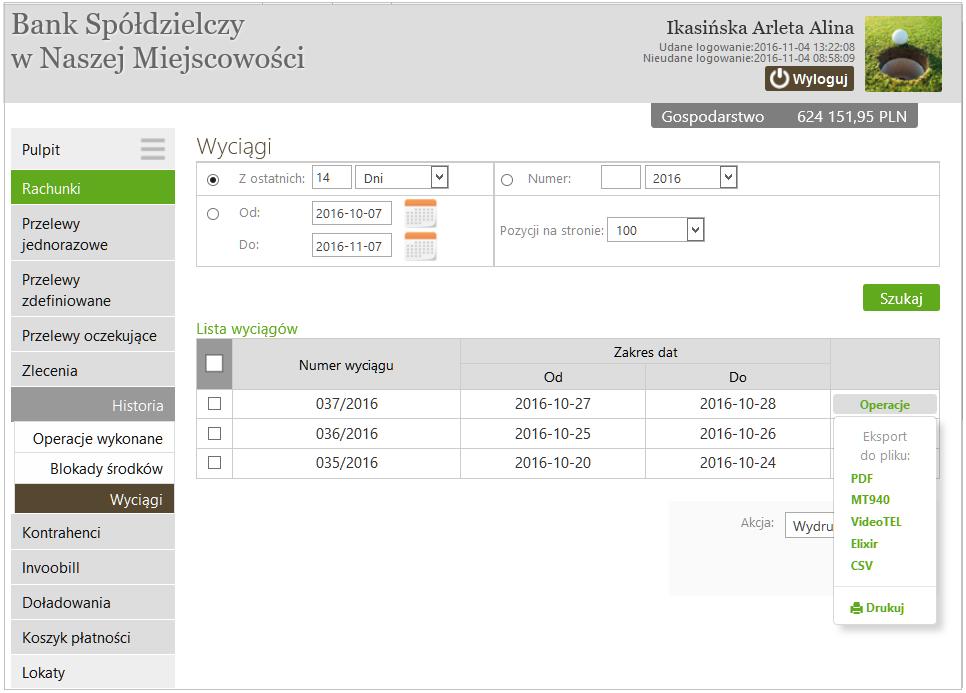Open the Kontrahenci menu item
966x693 pixels.
[93, 532]
